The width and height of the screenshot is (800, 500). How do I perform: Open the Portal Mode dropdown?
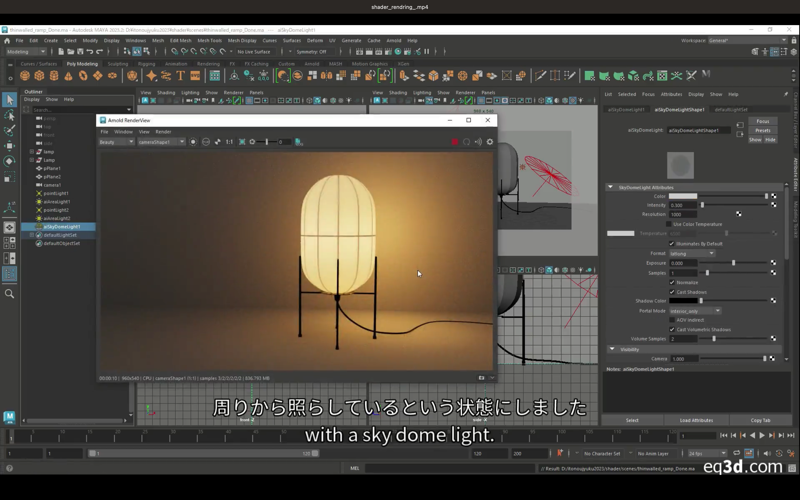(x=694, y=311)
